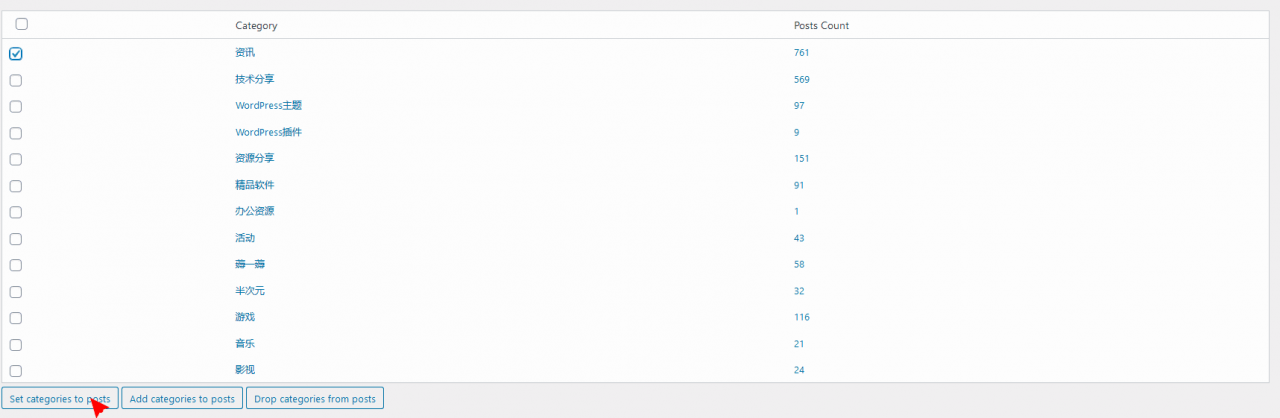Click the 761 posts count link
The width and height of the screenshot is (1280, 418).
[801, 52]
